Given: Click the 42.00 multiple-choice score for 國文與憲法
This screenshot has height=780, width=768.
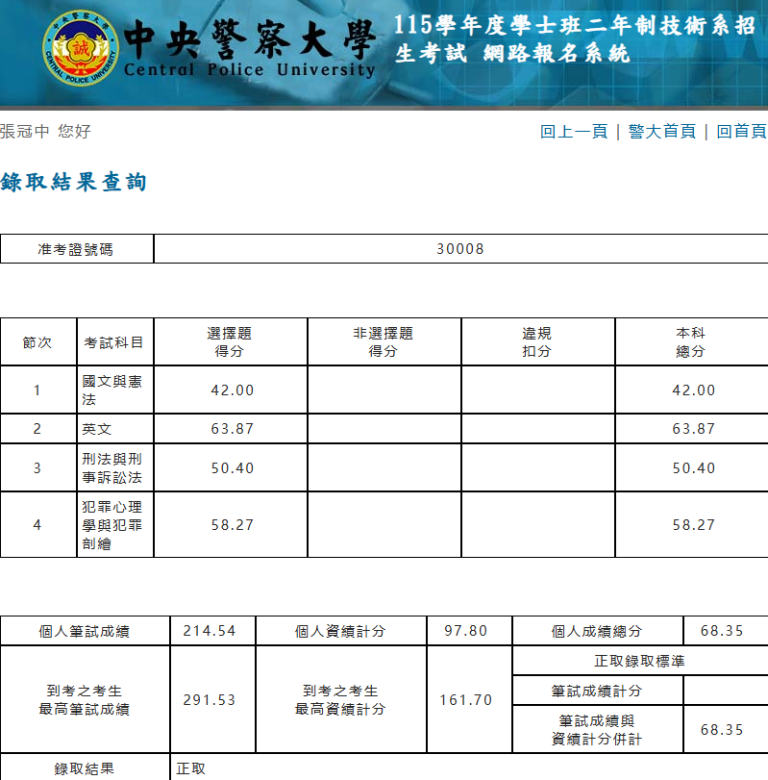Looking at the screenshot, I should [232, 390].
